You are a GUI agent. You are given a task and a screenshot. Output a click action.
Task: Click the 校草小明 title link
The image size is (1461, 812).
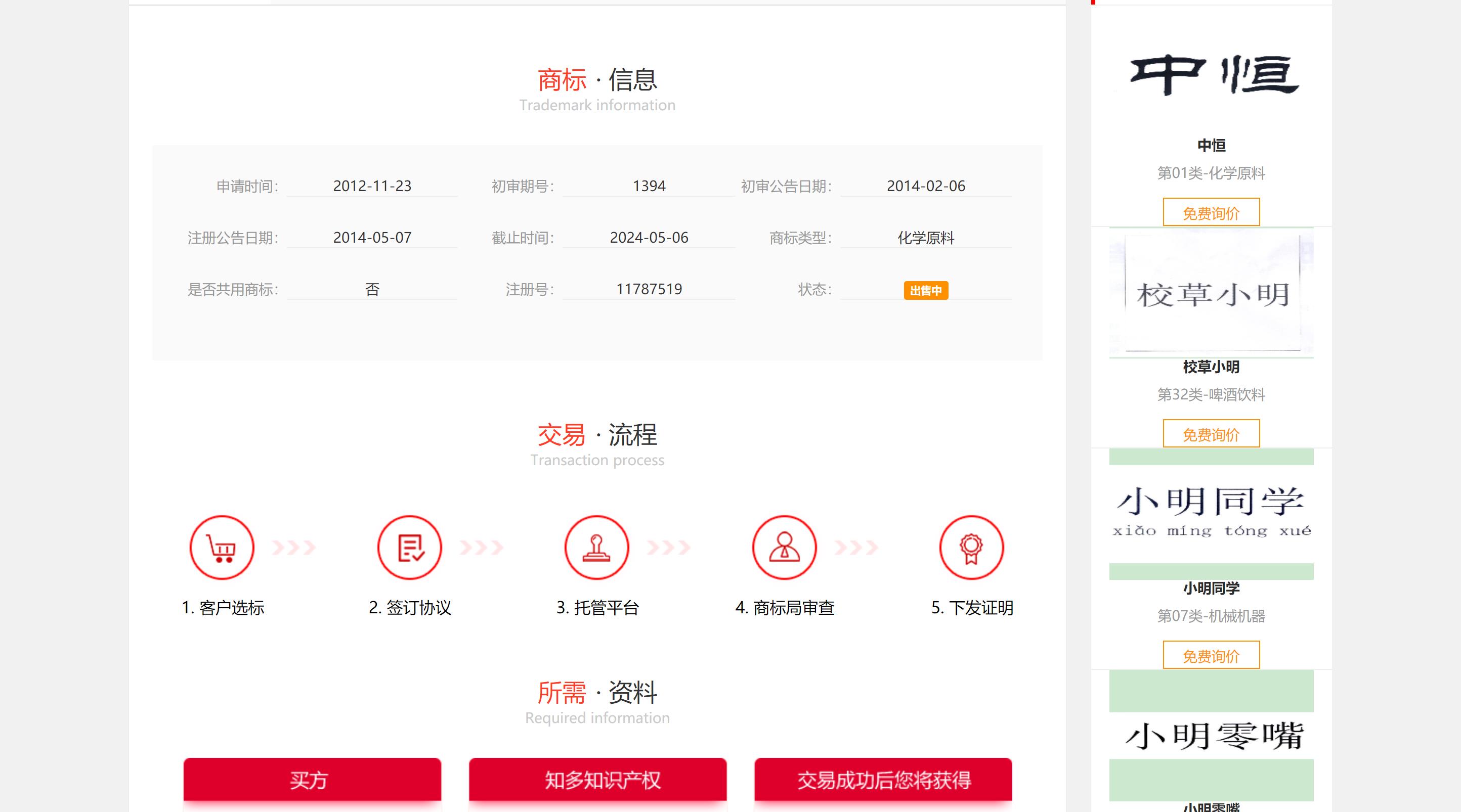(1212, 367)
